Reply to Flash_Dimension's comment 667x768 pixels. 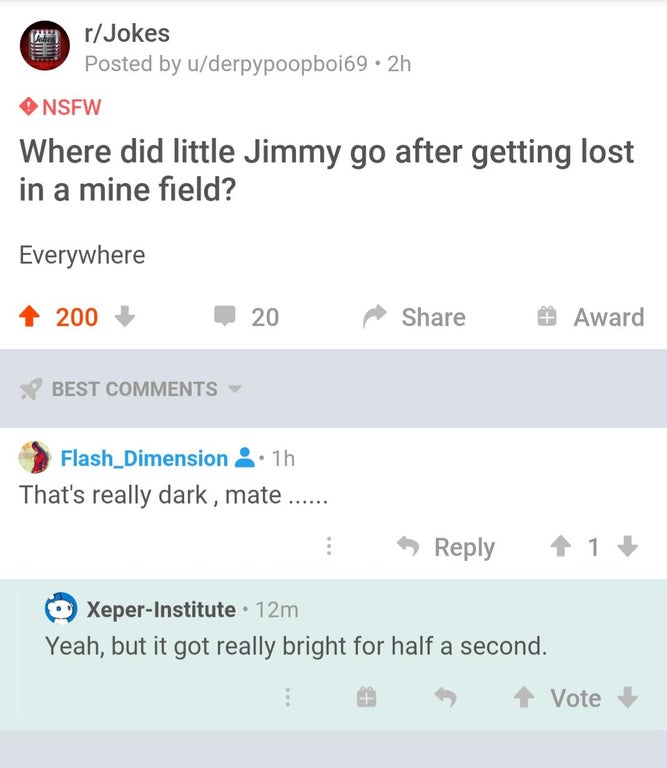tap(445, 547)
